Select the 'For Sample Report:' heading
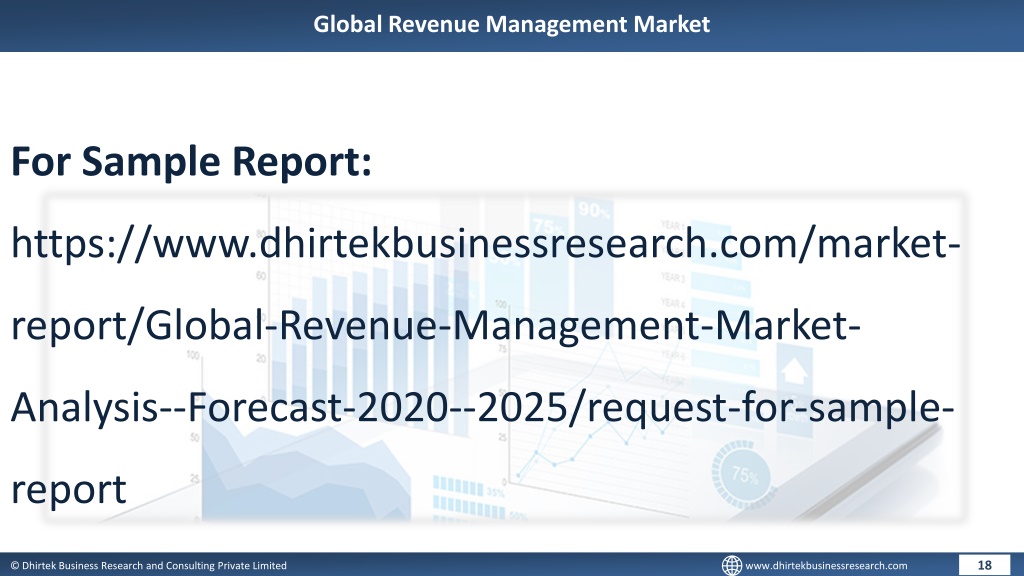The image size is (1024, 576). (x=191, y=161)
